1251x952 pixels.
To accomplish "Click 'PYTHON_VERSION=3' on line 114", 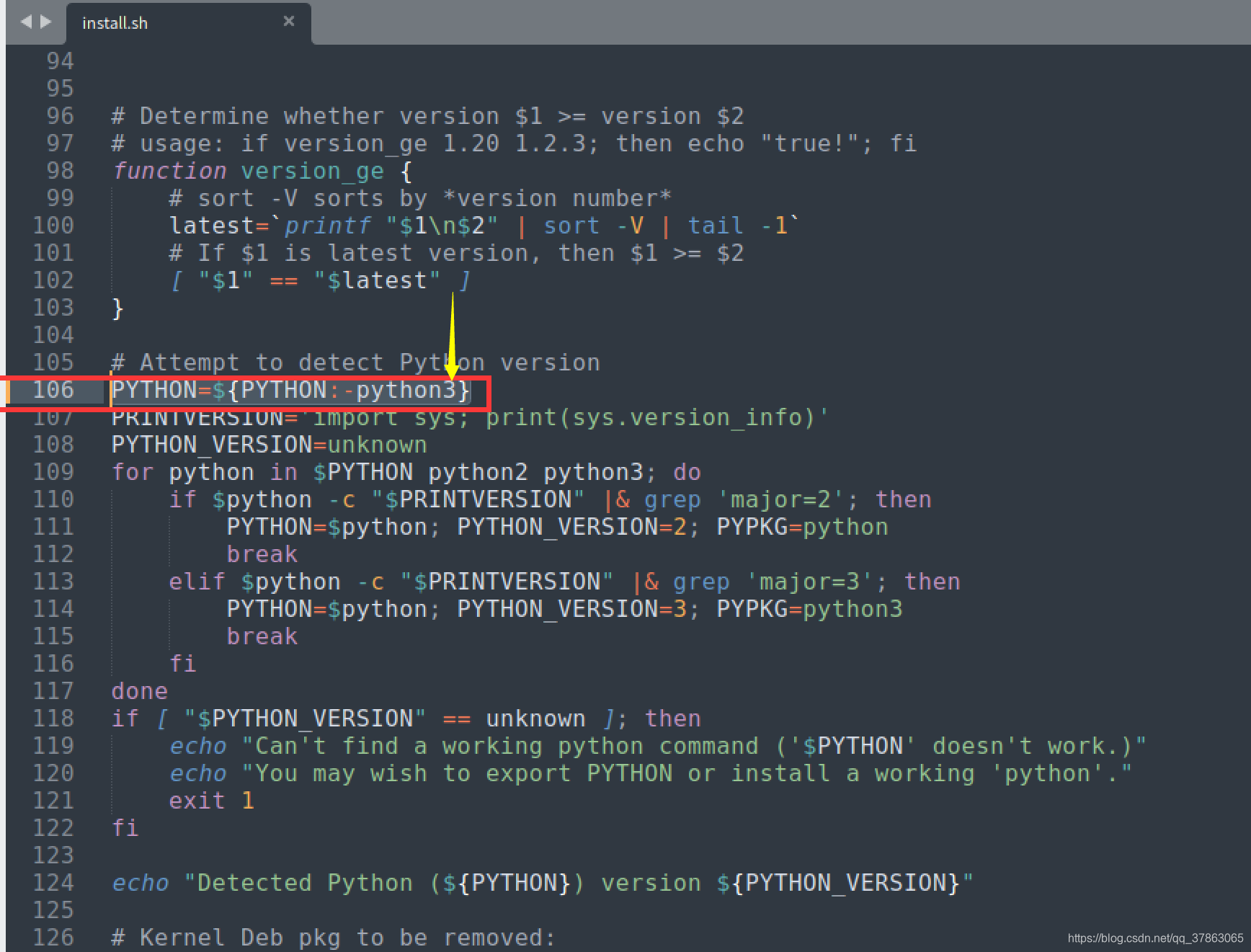I will [572, 610].
